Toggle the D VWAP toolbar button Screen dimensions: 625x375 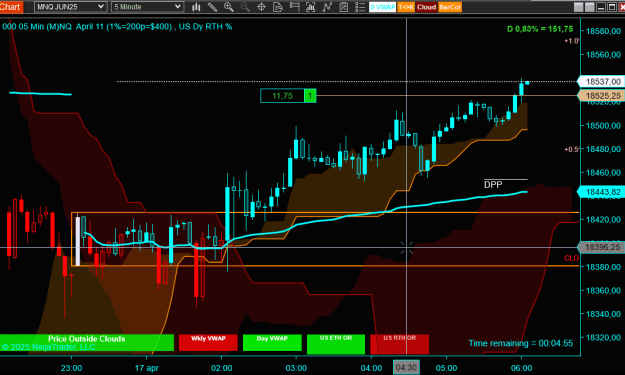382,7
